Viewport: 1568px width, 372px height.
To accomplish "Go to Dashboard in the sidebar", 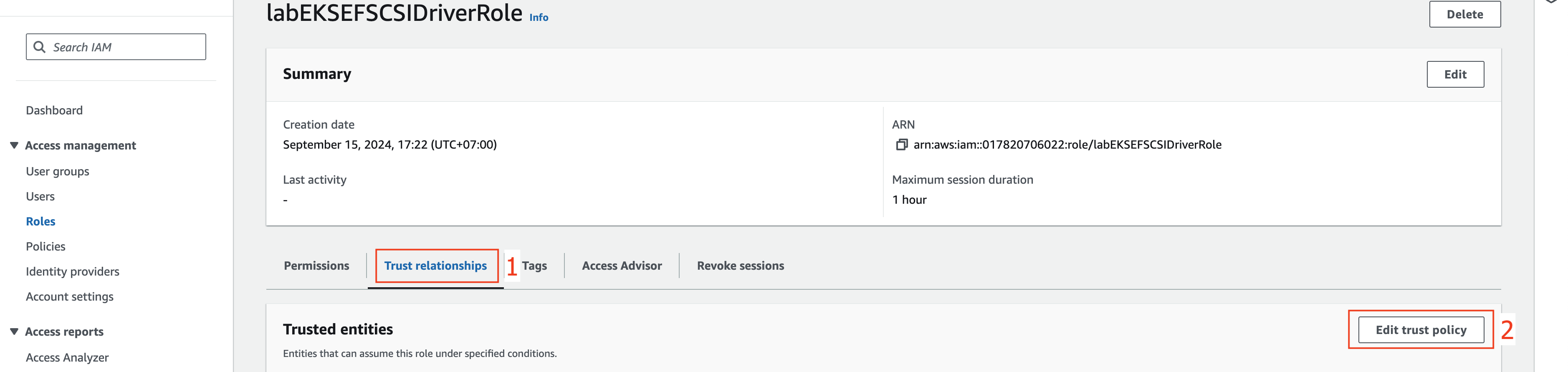I will click(54, 110).
